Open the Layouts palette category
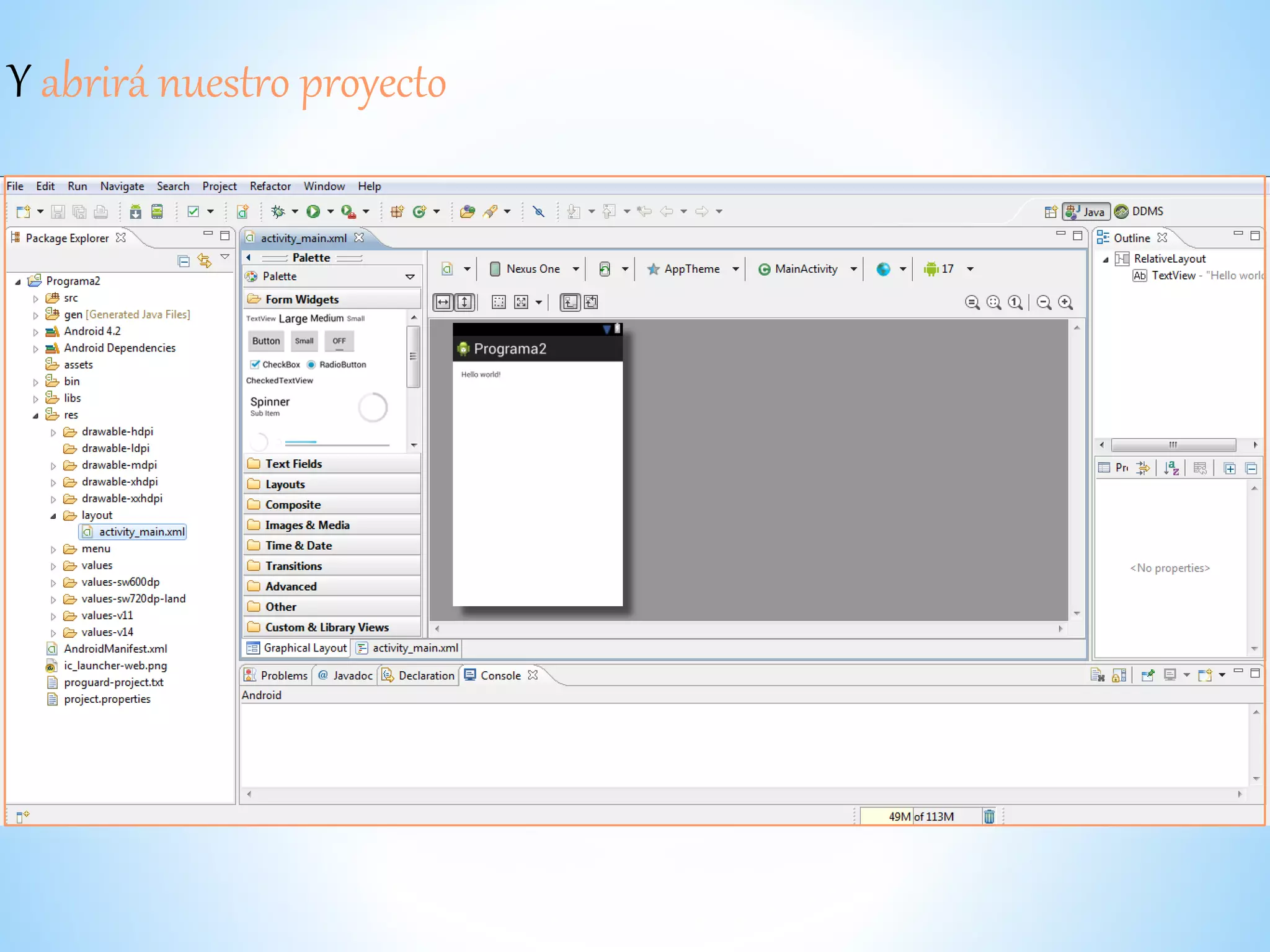This screenshot has height=952, width=1270. 285,484
